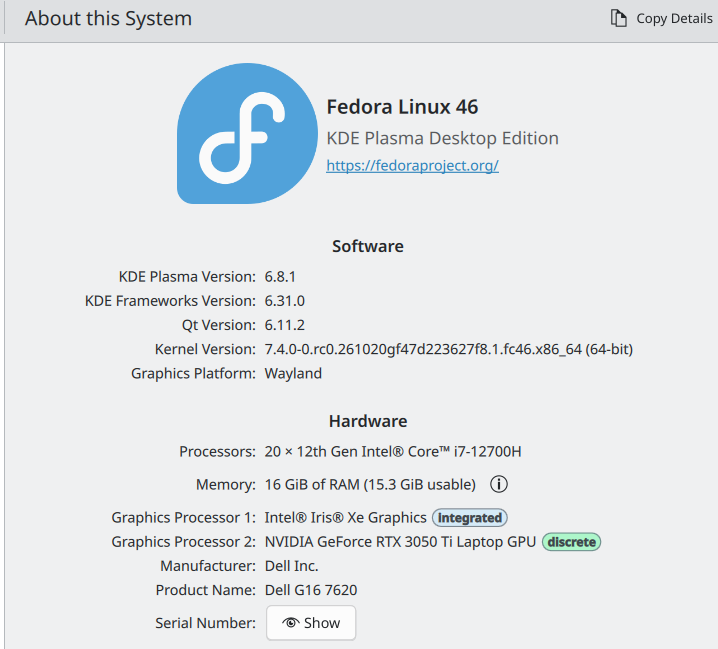Select the manufacturer value "Dell Inc."
This screenshot has height=649, width=718.
pos(291,566)
